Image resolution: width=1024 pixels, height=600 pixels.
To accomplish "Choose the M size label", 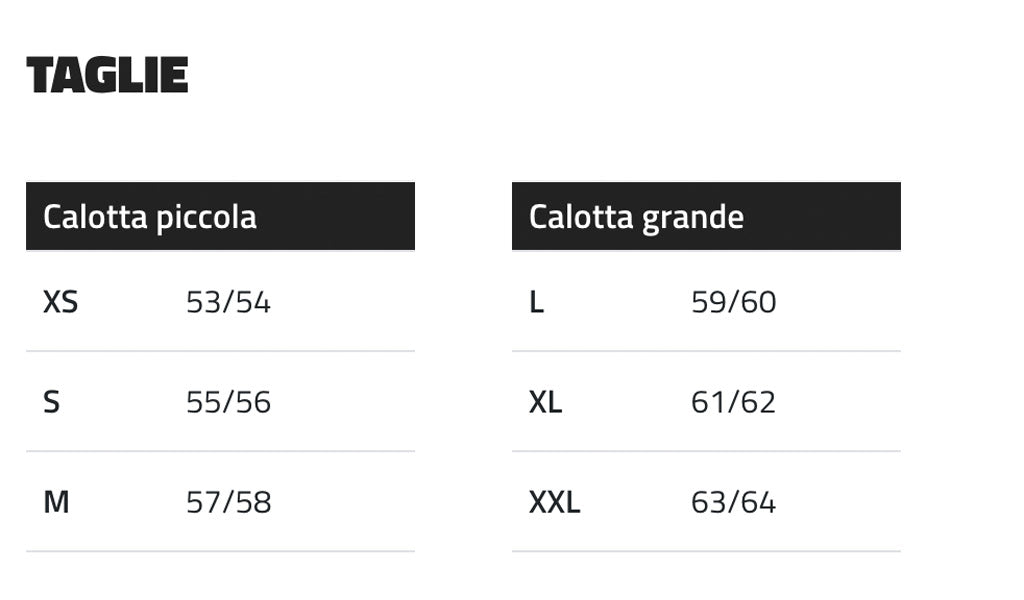I will tap(56, 502).
